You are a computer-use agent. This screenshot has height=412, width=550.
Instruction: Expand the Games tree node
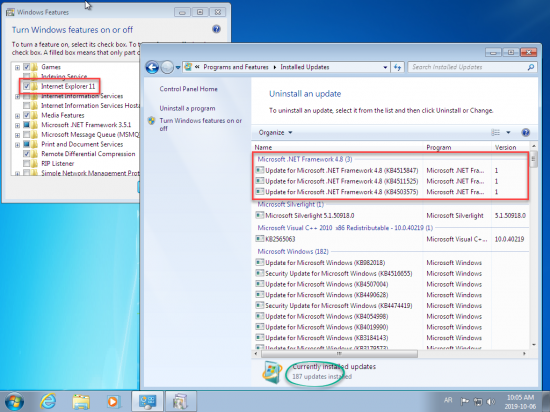click(17, 67)
